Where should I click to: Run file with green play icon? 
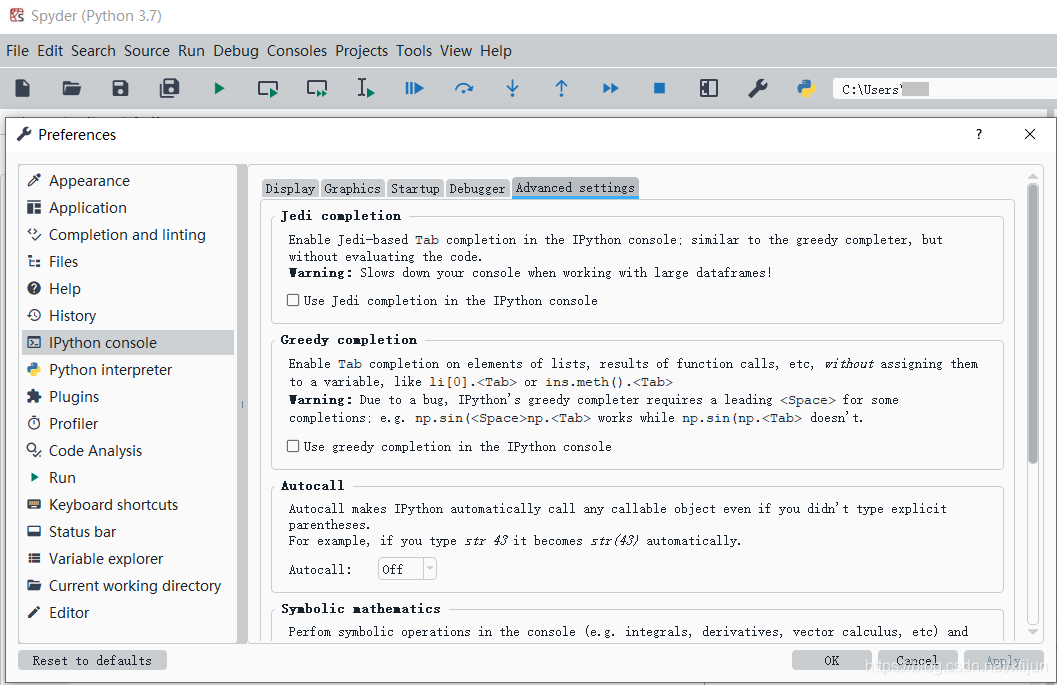point(219,88)
